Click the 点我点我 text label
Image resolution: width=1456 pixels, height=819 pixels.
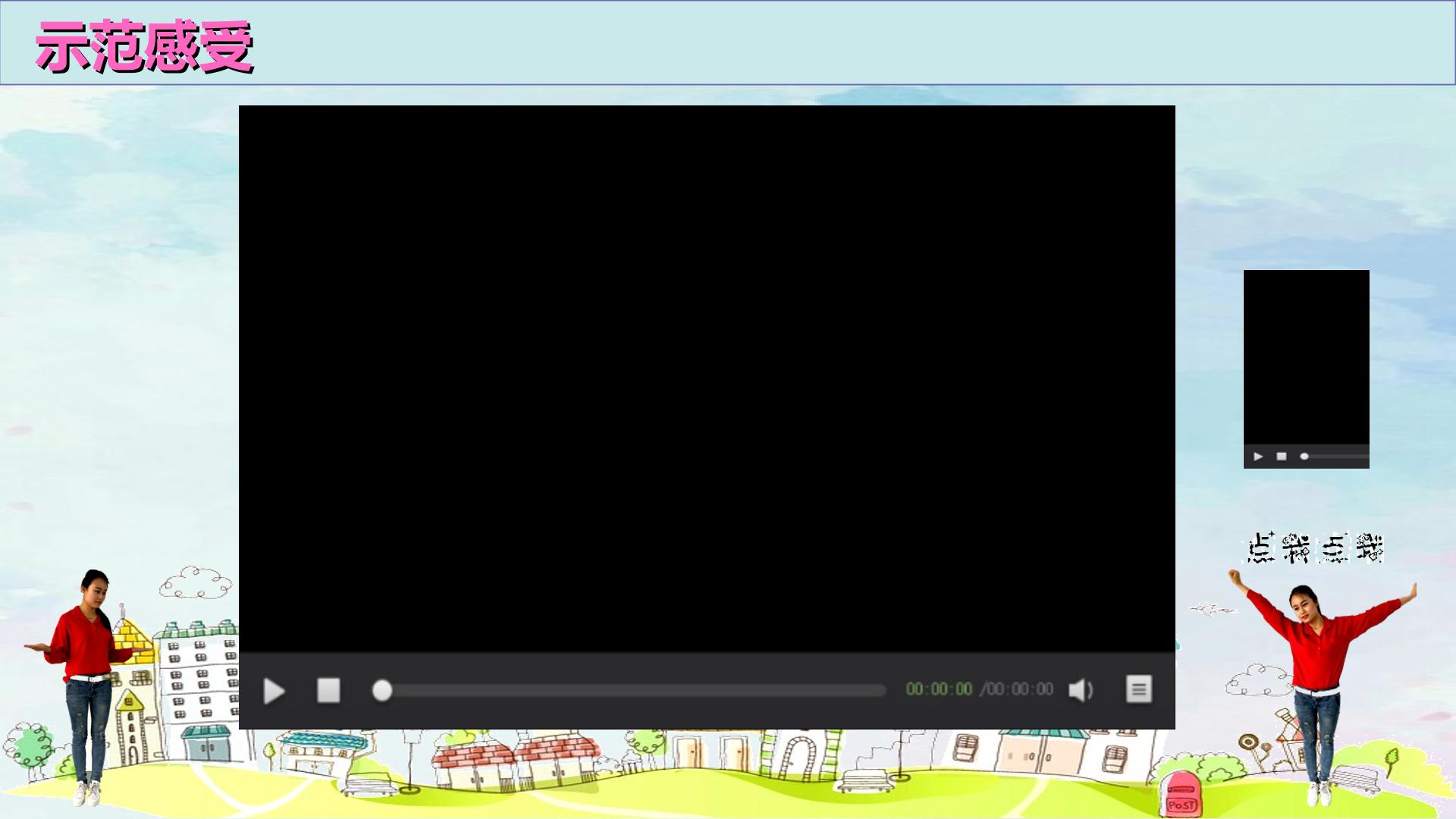point(1316,548)
